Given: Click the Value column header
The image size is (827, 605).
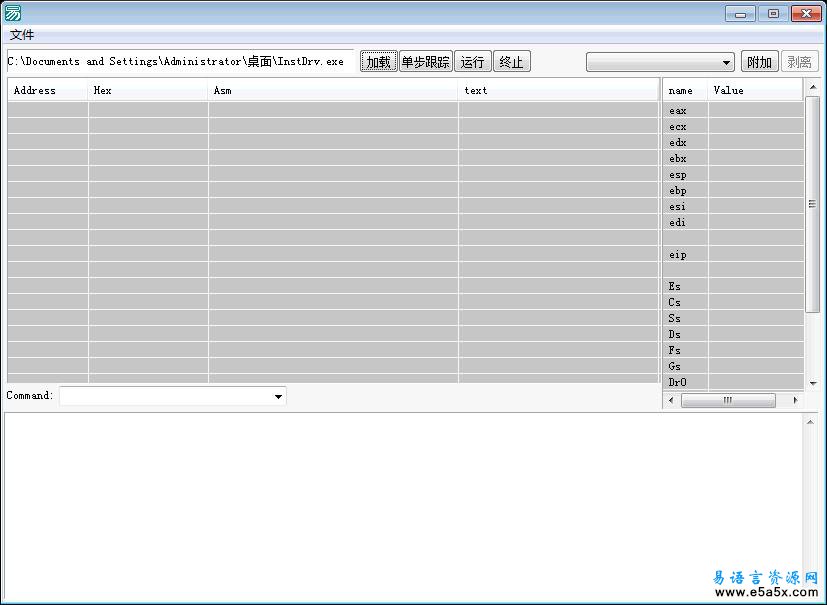Looking at the screenshot, I should pyautogui.click(x=754, y=90).
